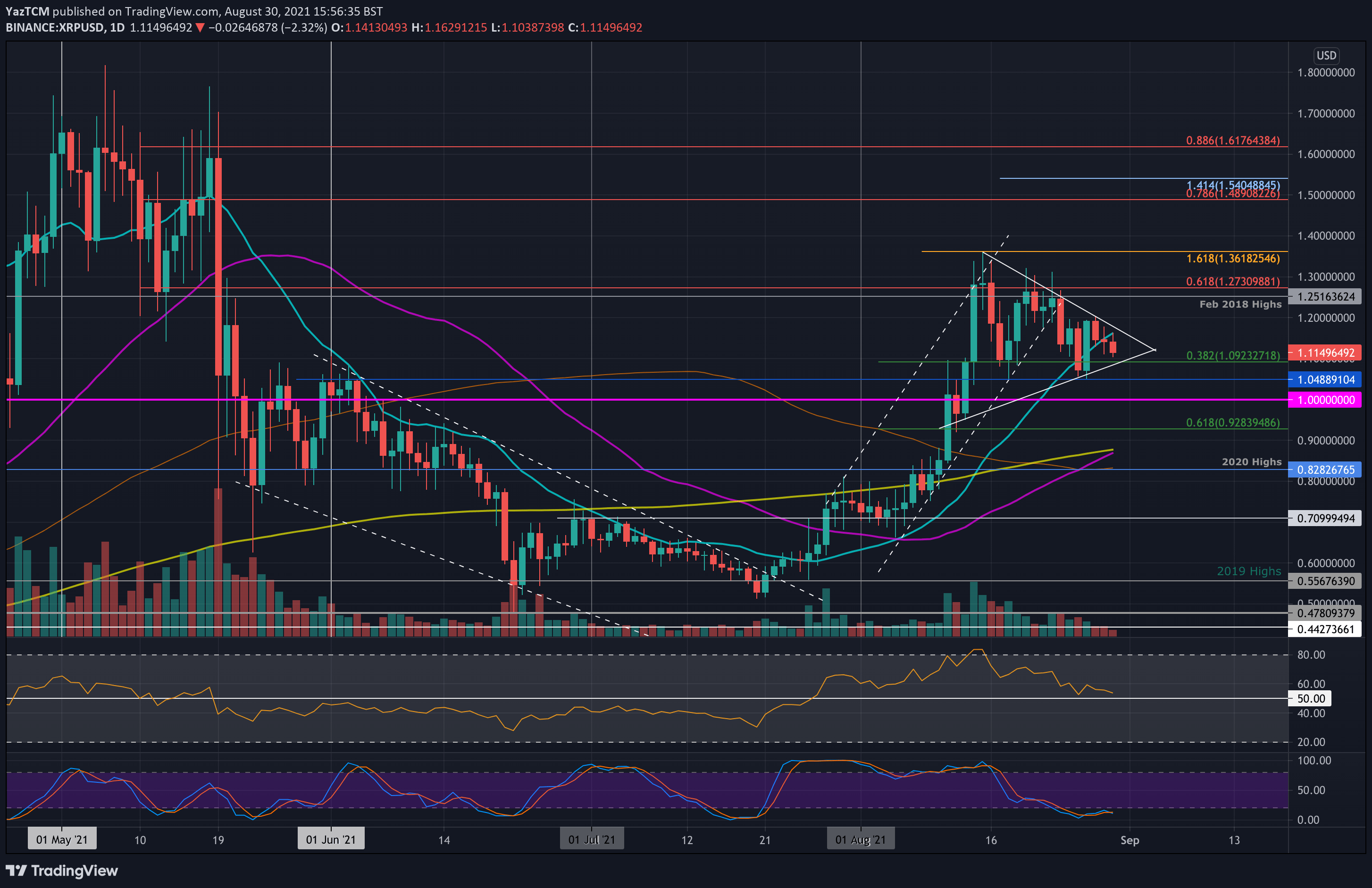This screenshot has width=1372, height=888.
Task: Select the 1.00000000 magenta price label
Action: coord(1325,400)
